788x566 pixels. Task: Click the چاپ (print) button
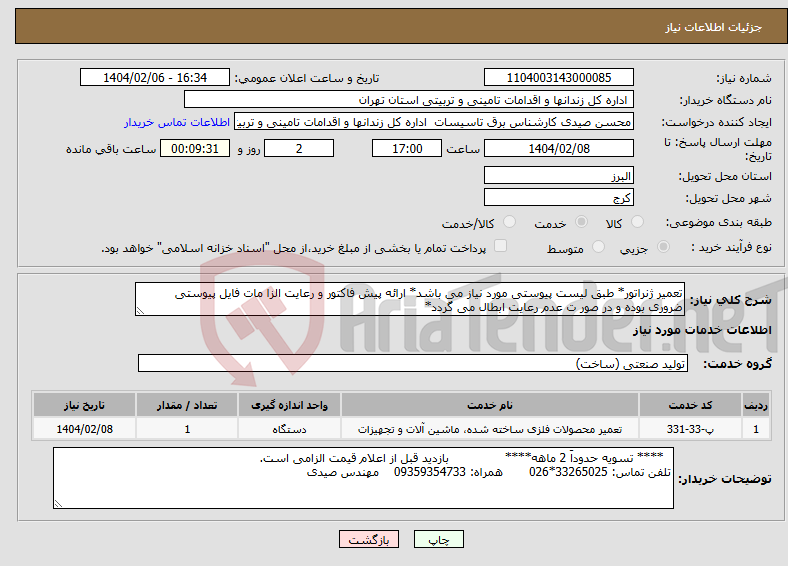coord(438,539)
